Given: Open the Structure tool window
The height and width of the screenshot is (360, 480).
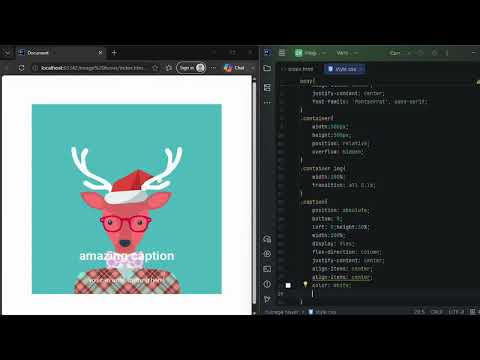Looking at the screenshot, I should 267,87.
